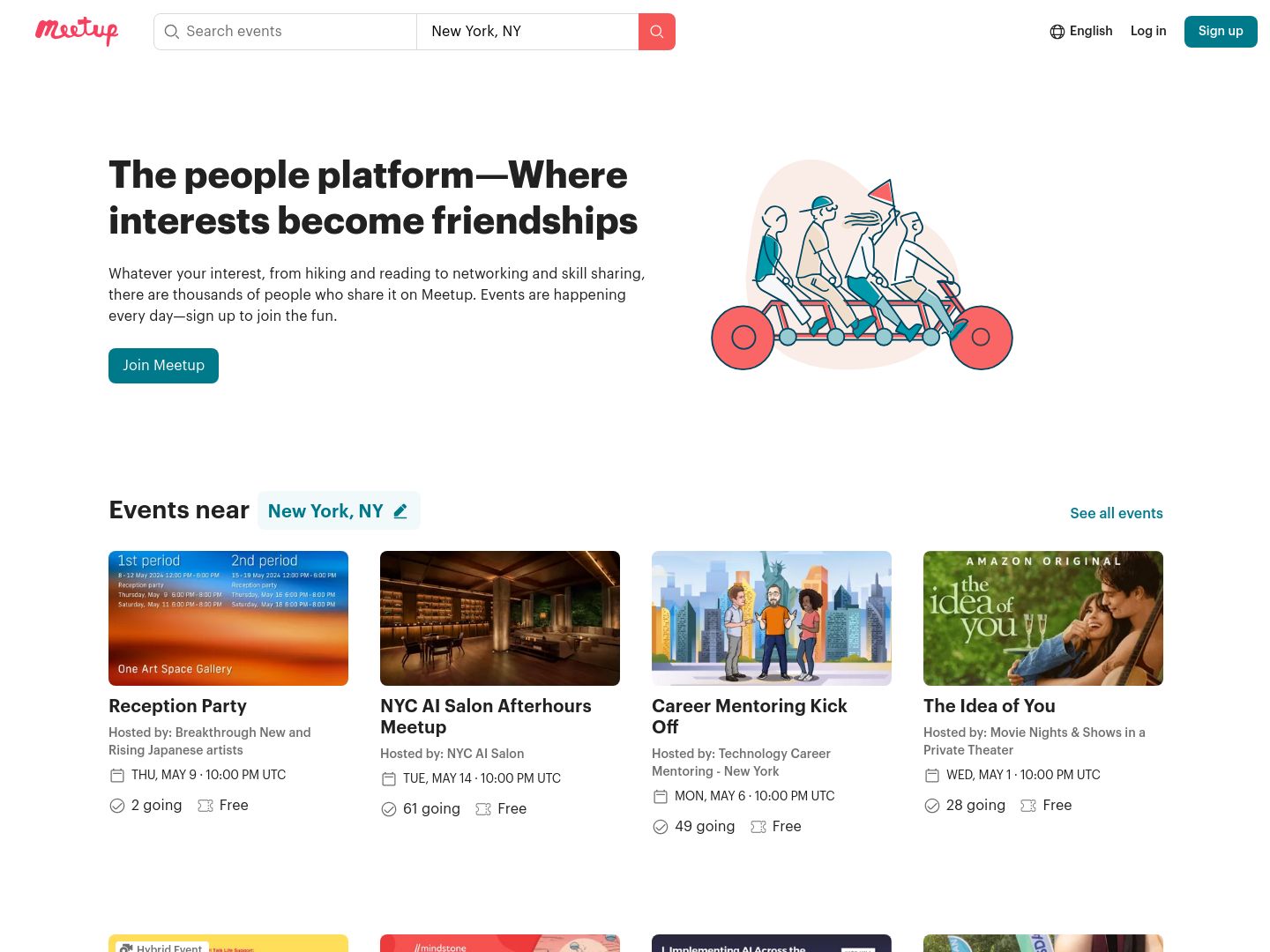Viewport: 1270px width, 952px height.
Task: Click the New York, NY location field
Action: (527, 32)
